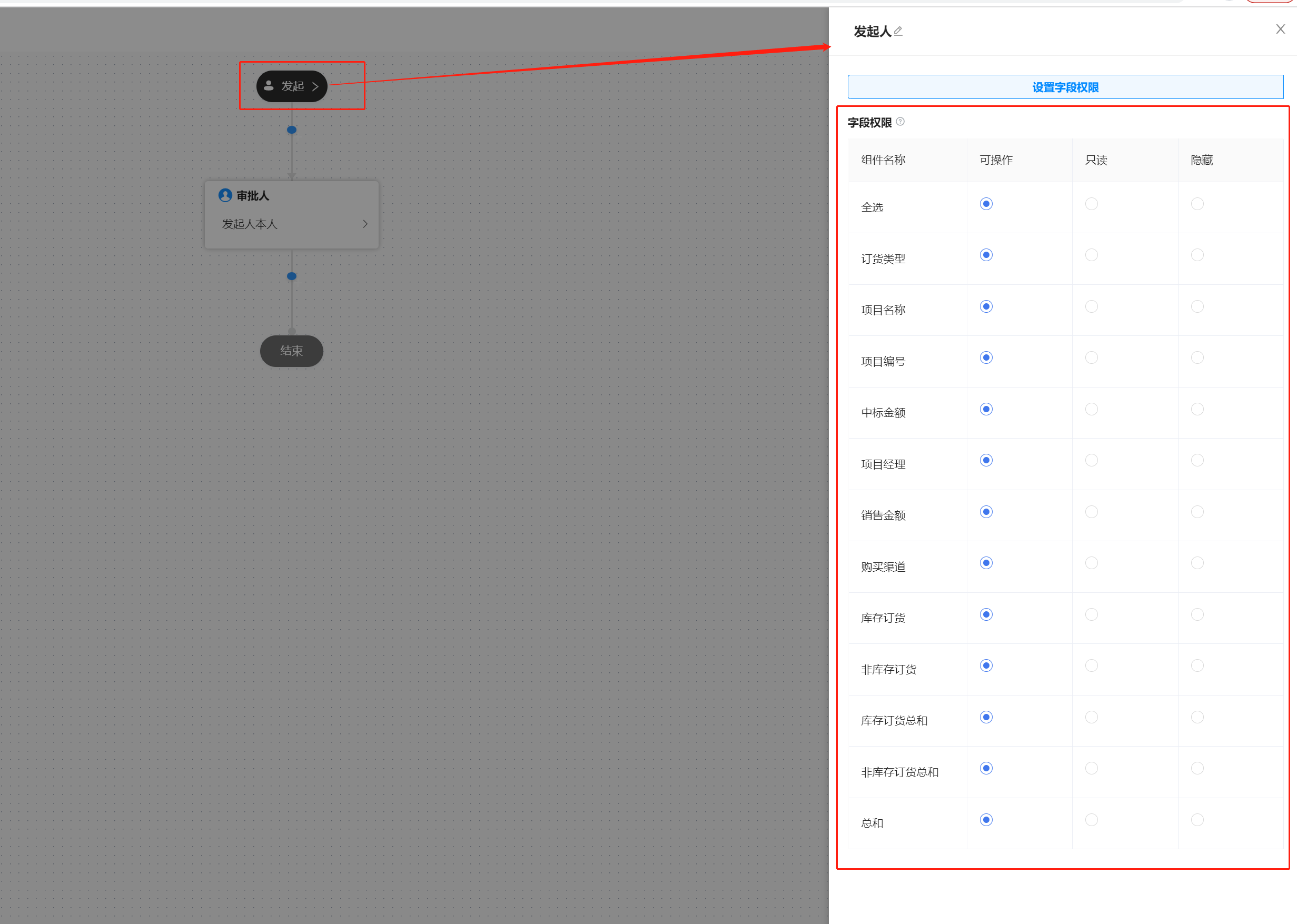Click the help icon next to 字段权限

point(900,122)
